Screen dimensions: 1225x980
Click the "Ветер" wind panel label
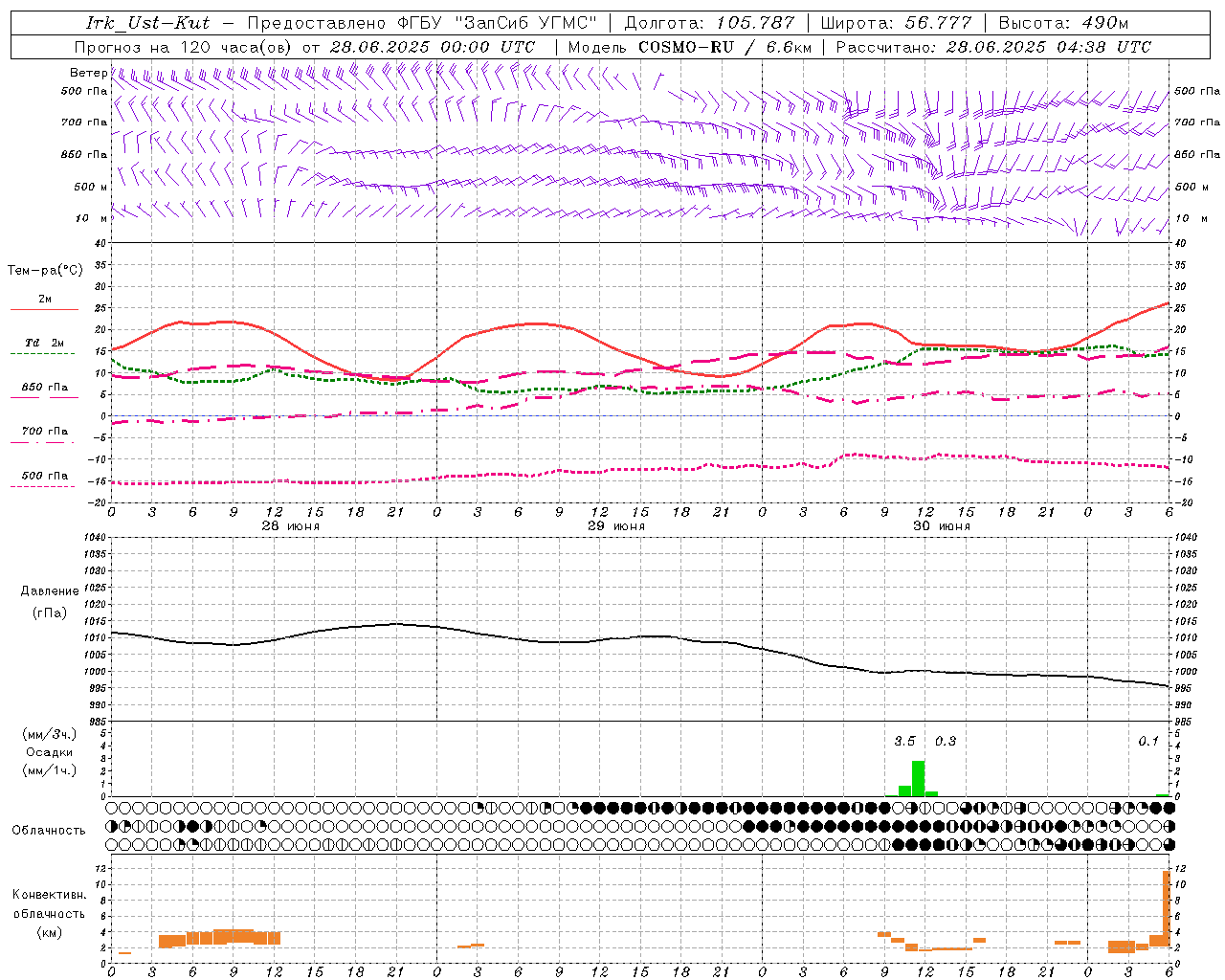click(88, 73)
